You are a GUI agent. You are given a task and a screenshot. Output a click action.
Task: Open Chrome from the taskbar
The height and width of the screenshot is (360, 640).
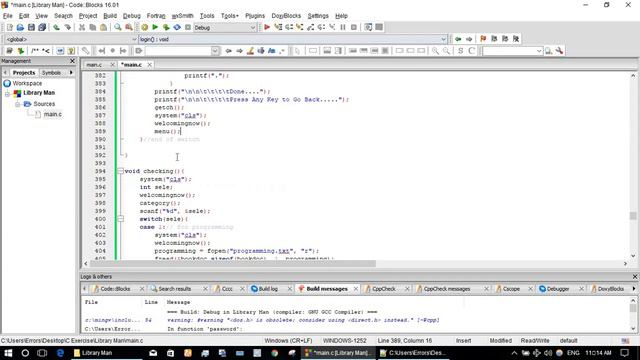(275, 353)
